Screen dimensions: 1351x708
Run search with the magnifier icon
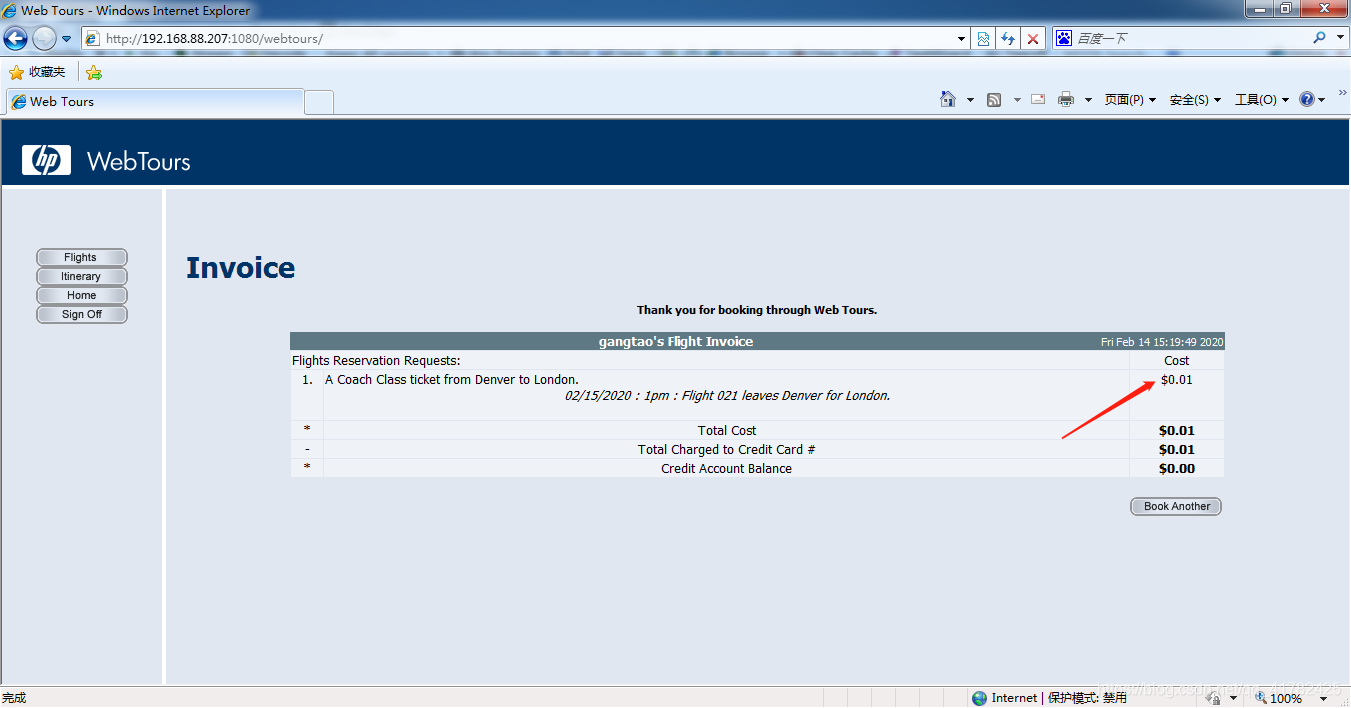tap(1320, 38)
